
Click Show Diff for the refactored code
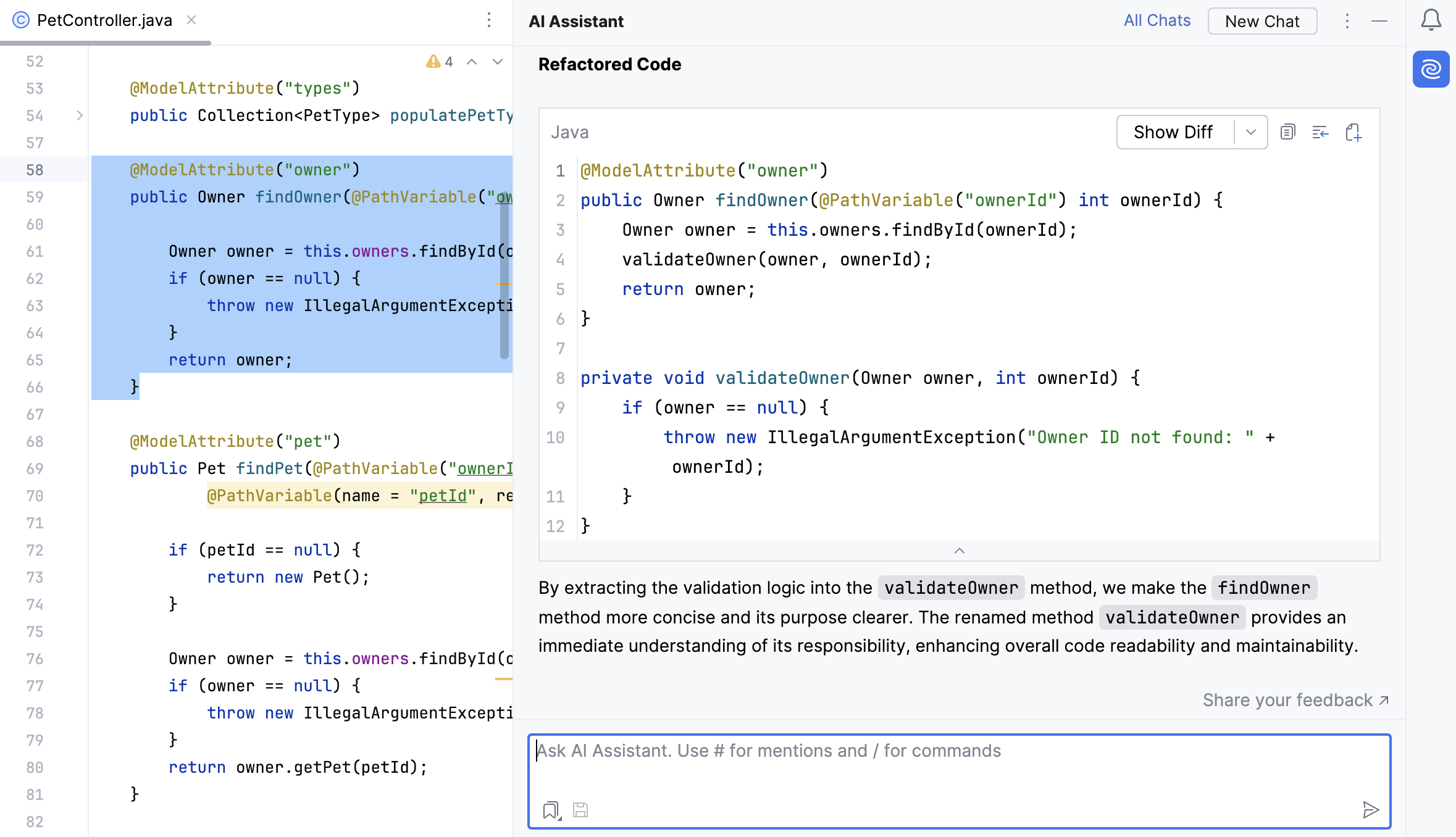coord(1173,132)
